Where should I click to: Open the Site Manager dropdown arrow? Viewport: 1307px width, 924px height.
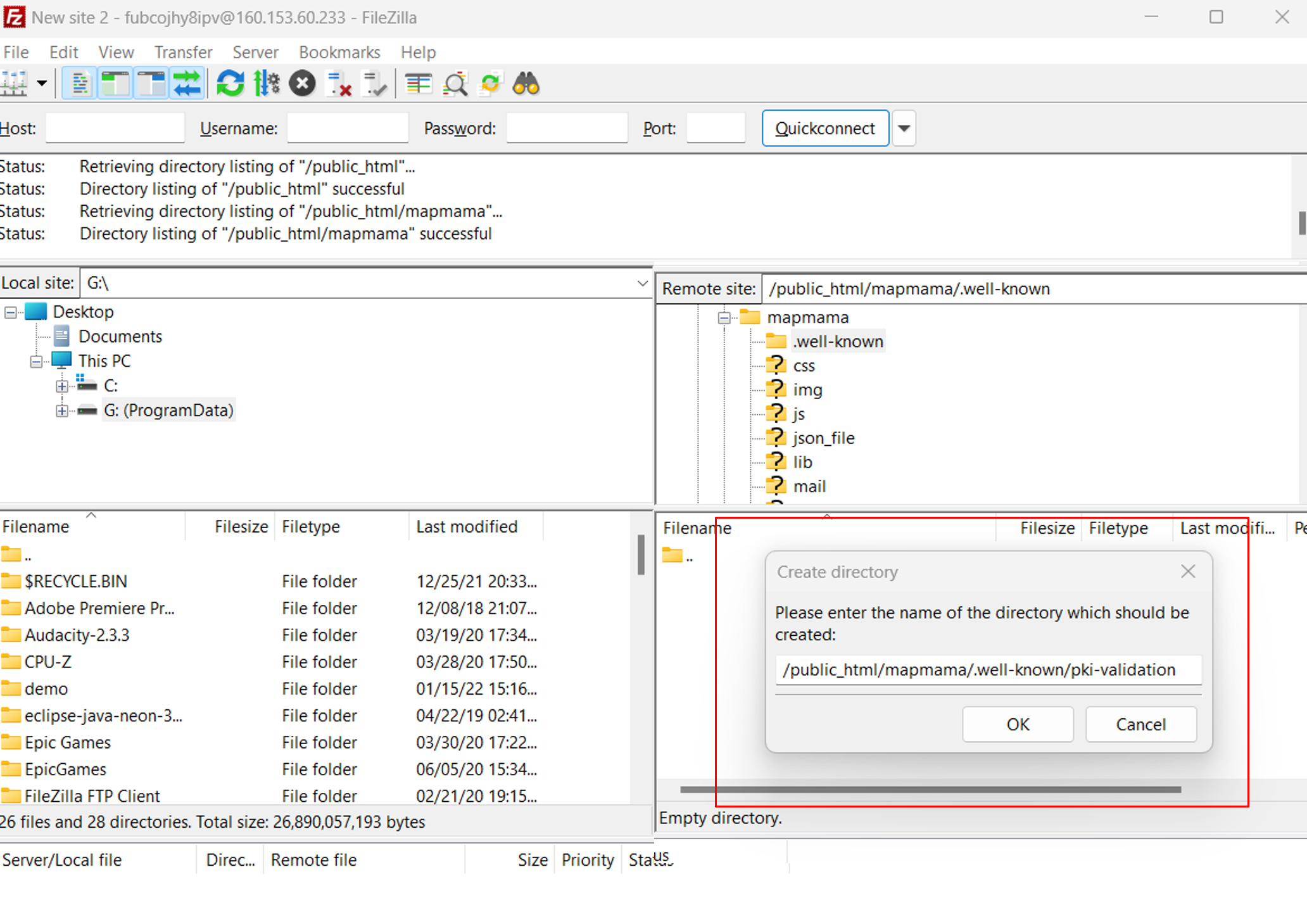point(42,84)
